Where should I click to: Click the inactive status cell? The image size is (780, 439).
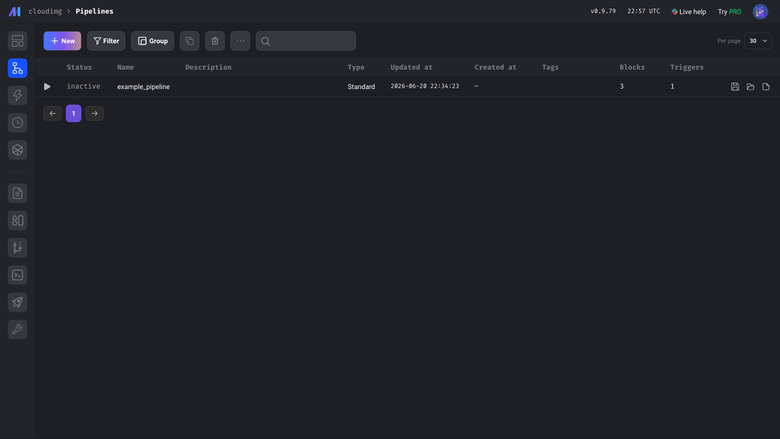[x=84, y=86]
